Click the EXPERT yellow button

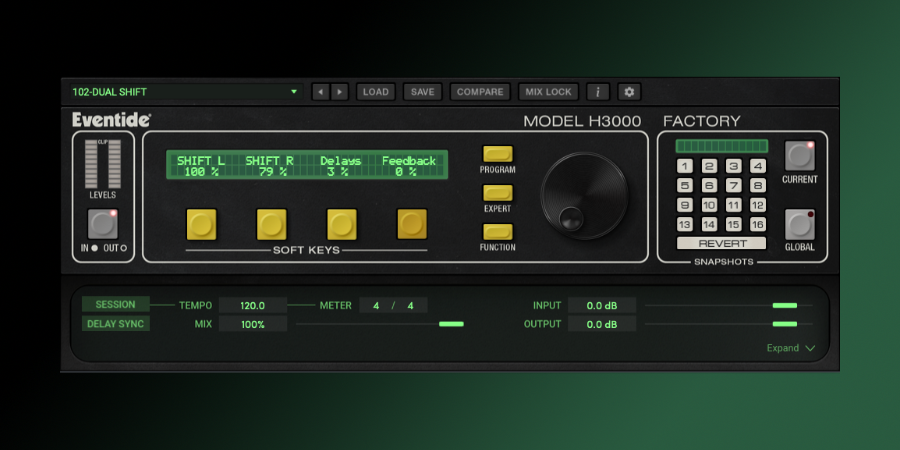click(498, 193)
